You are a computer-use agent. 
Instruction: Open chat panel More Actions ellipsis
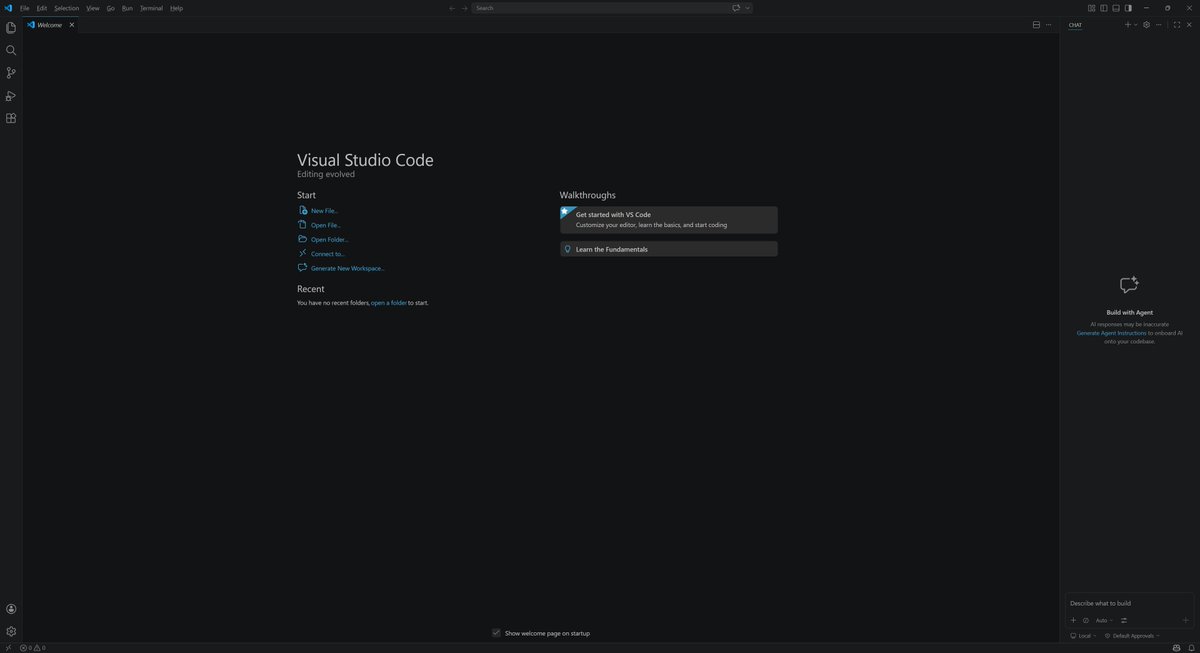(x=1159, y=24)
